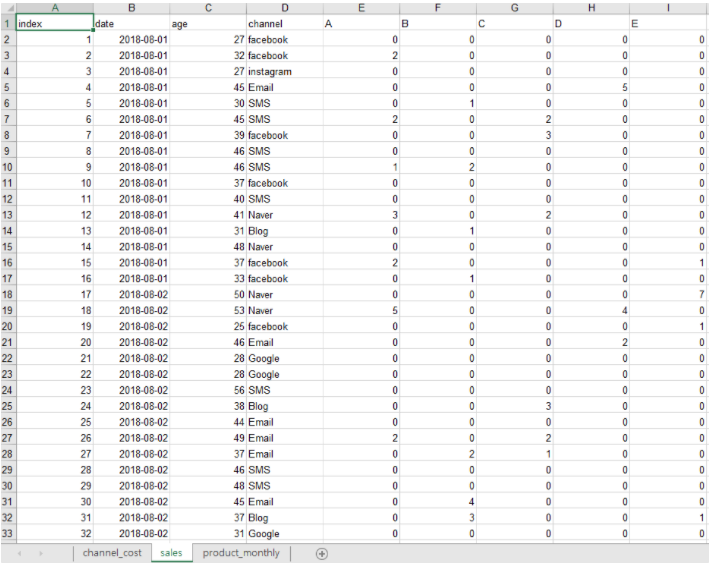The width and height of the screenshot is (724, 564).
Task: Add a new sheet with plus icon
Action: point(322,553)
